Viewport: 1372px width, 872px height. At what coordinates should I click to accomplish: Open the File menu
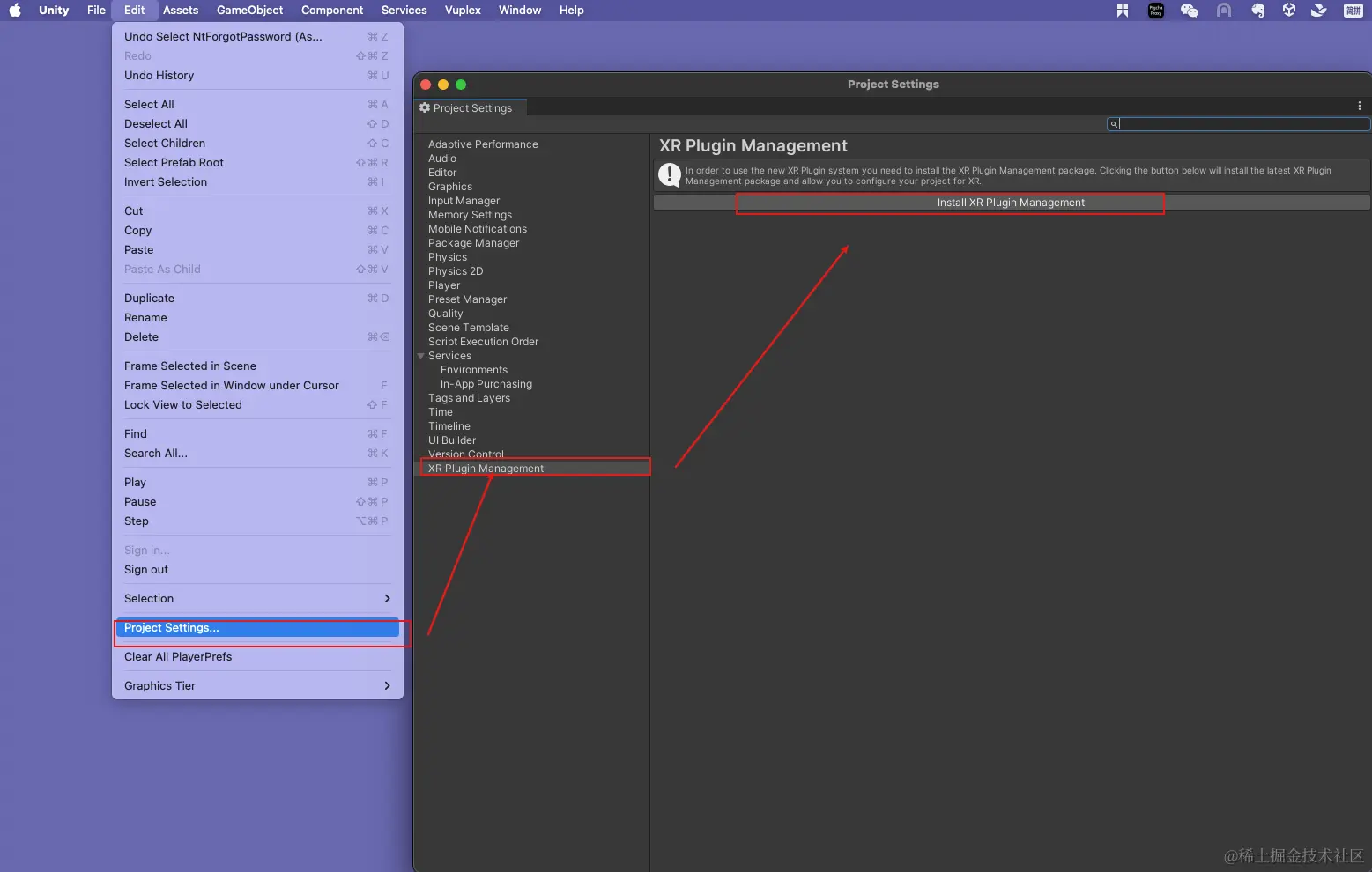[x=97, y=11]
